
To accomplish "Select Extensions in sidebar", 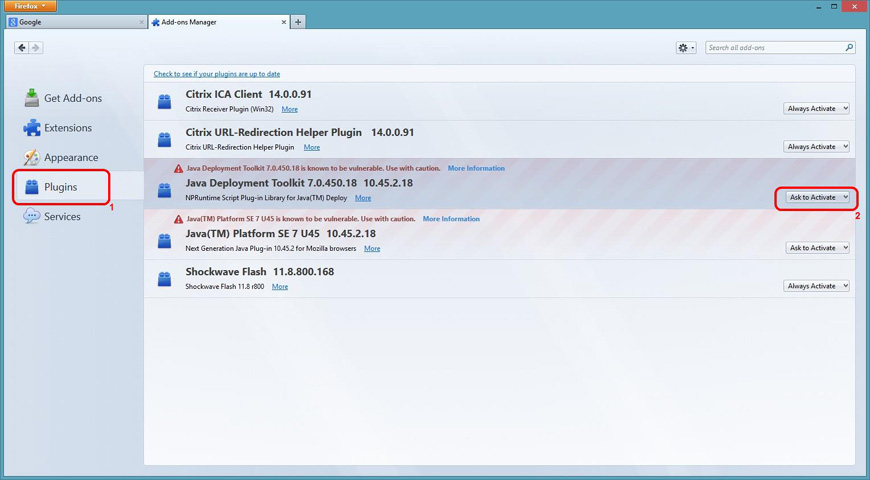I will [58, 128].
